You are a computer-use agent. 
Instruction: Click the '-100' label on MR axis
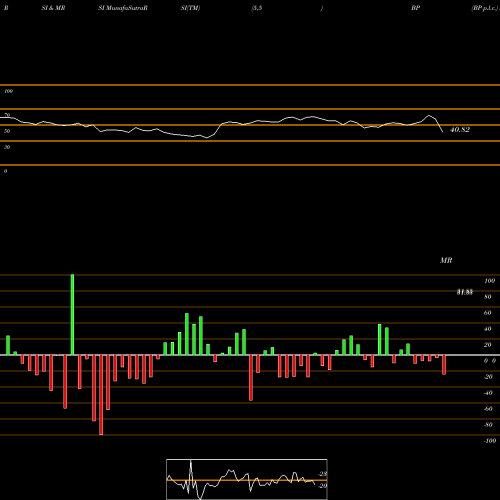tap(490, 440)
